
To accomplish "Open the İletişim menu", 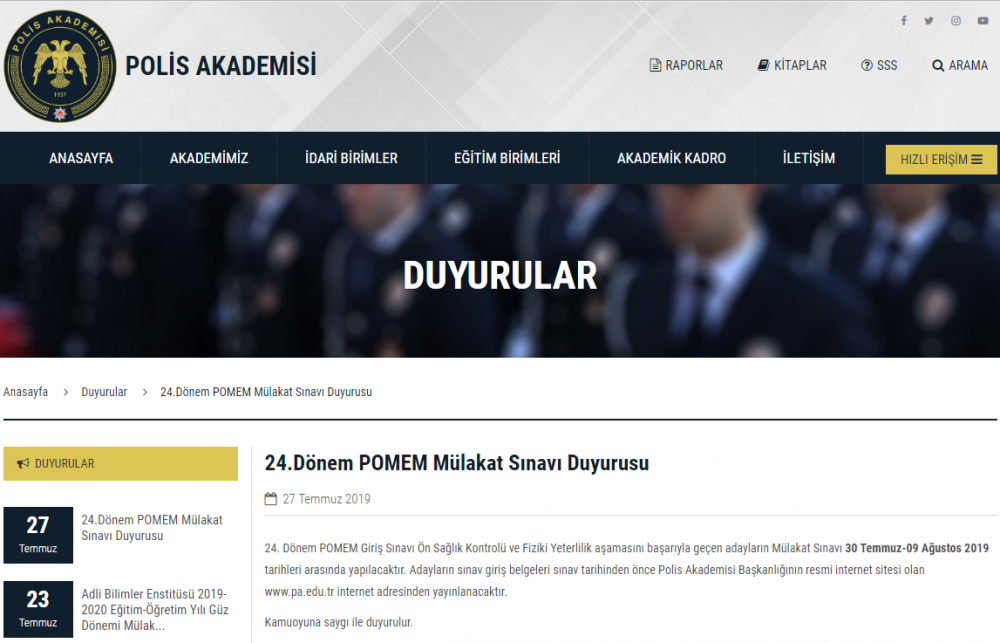I will point(809,158).
